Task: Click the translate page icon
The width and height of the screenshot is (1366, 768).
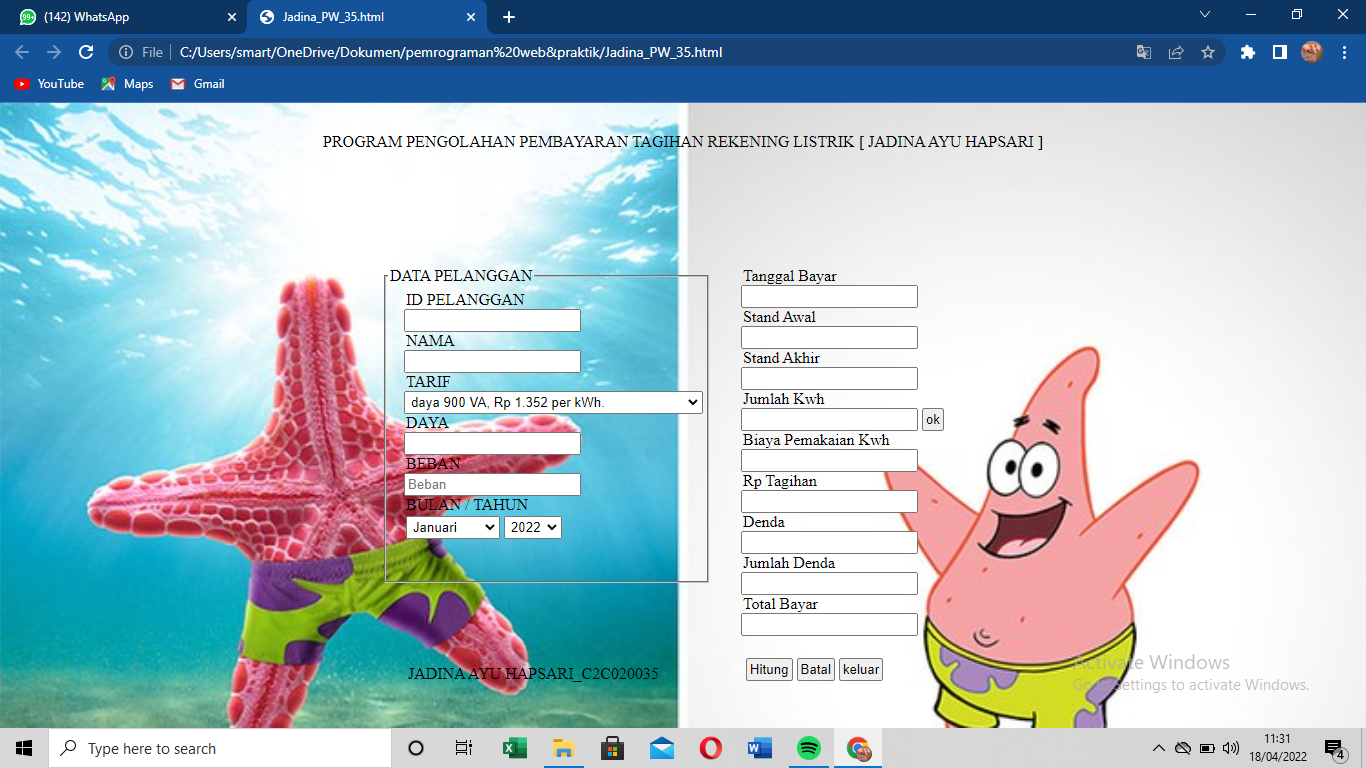Action: click(x=1144, y=52)
